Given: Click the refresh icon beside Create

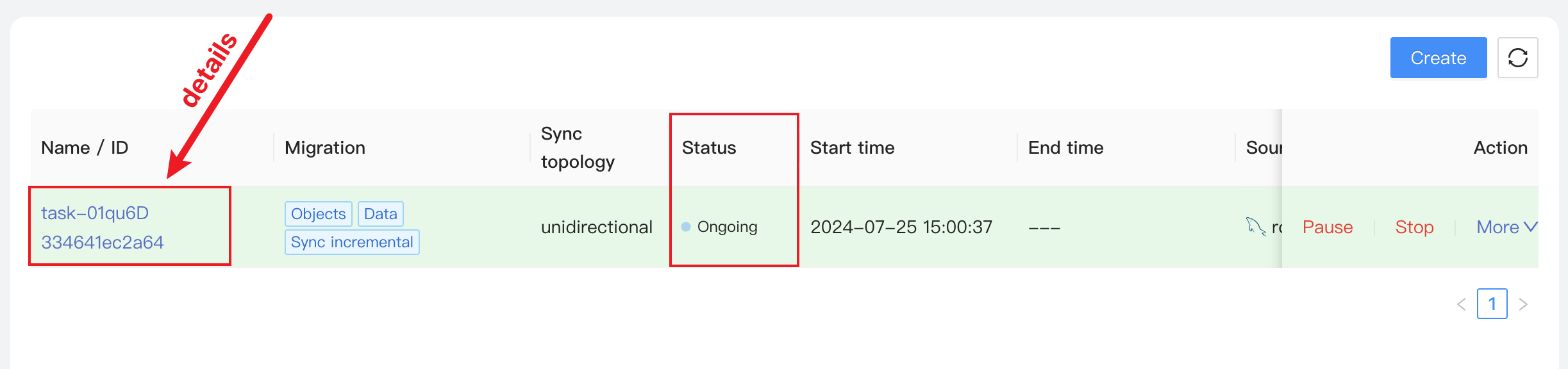Looking at the screenshot, I should click(1517, 58).
